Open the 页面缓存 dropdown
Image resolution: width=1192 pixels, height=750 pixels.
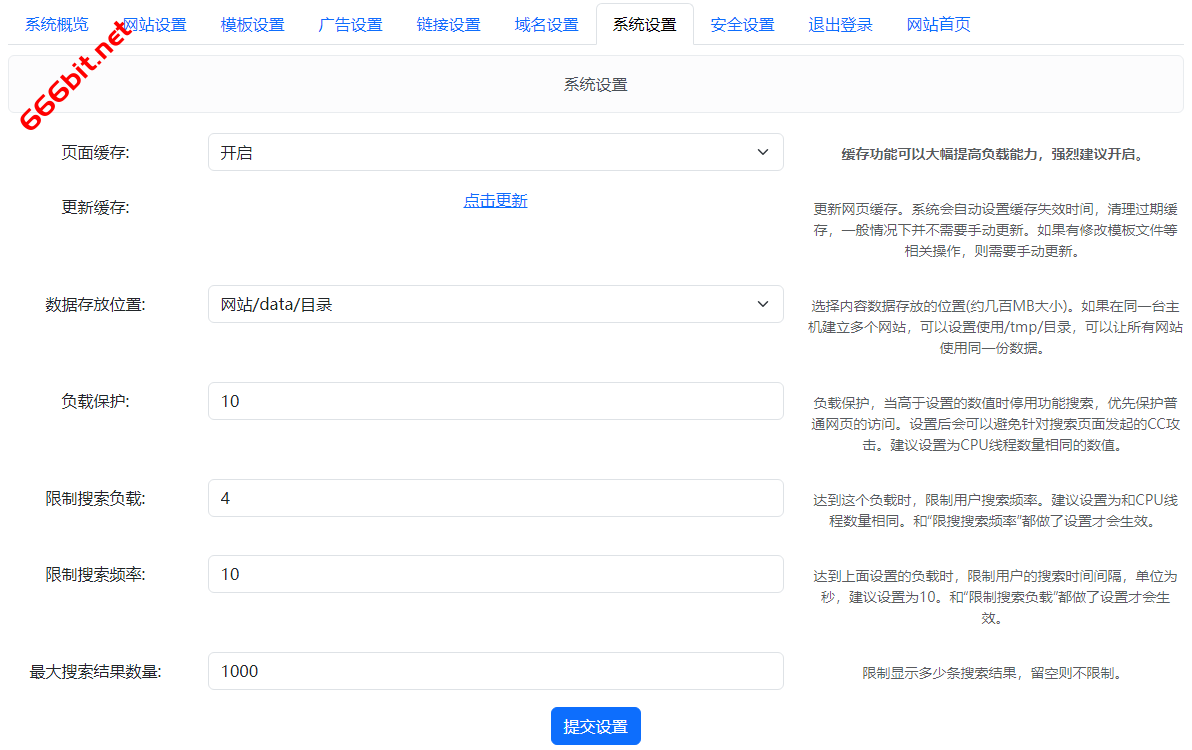495,151
